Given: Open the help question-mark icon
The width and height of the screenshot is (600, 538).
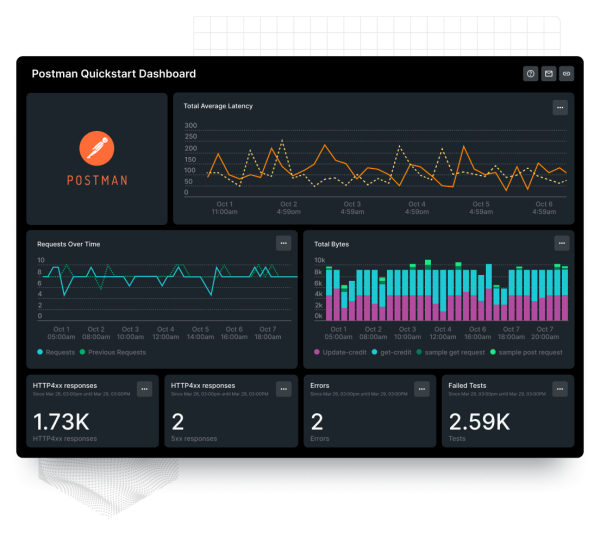Looking at the screenshot, I should 530,73.
